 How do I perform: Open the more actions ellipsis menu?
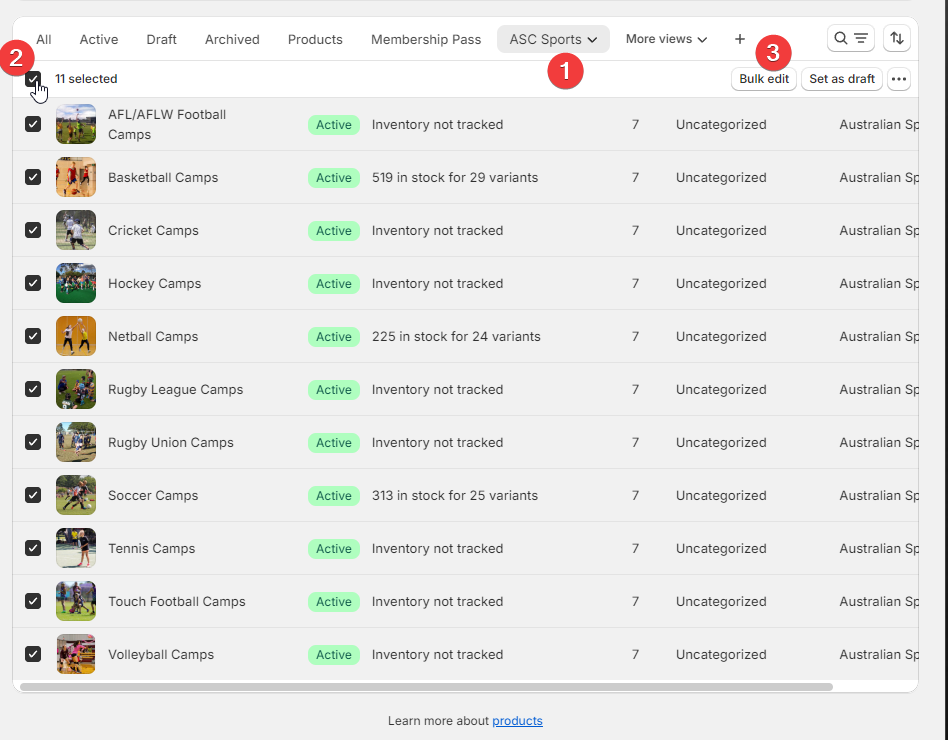pos(899,79)
